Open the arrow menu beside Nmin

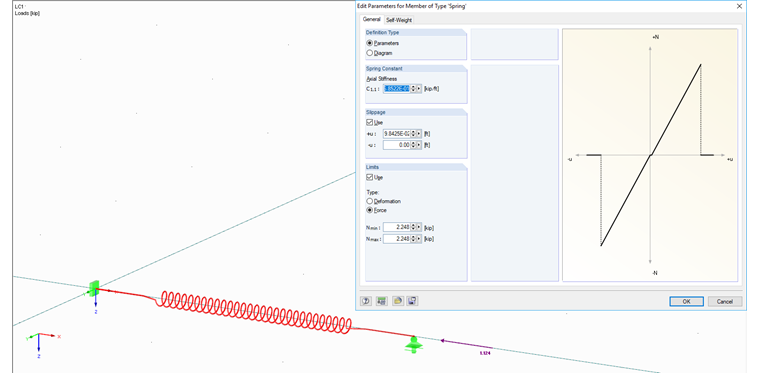coord(419,227)
